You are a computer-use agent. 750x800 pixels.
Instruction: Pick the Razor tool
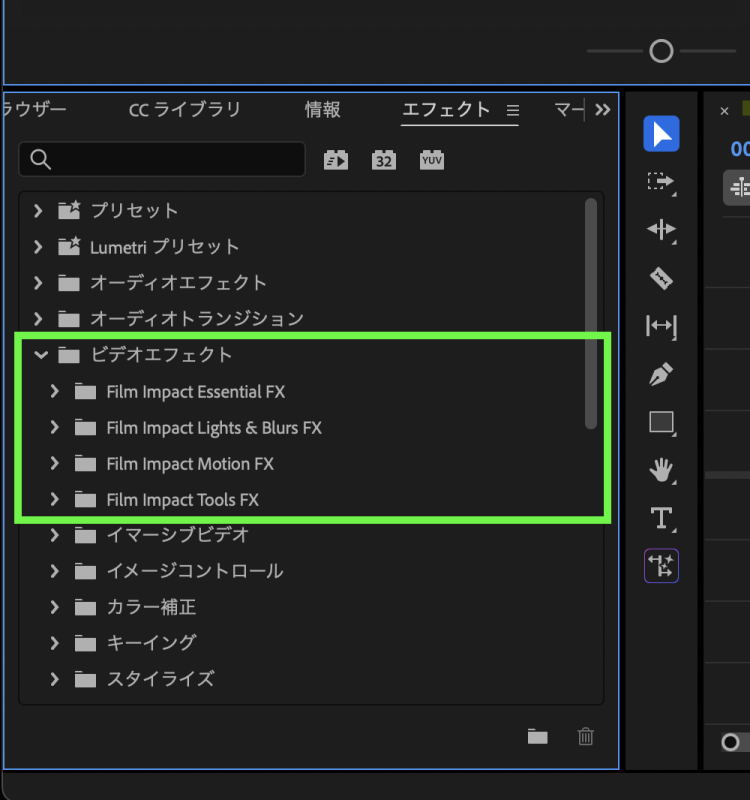click(x=661, y=278)
